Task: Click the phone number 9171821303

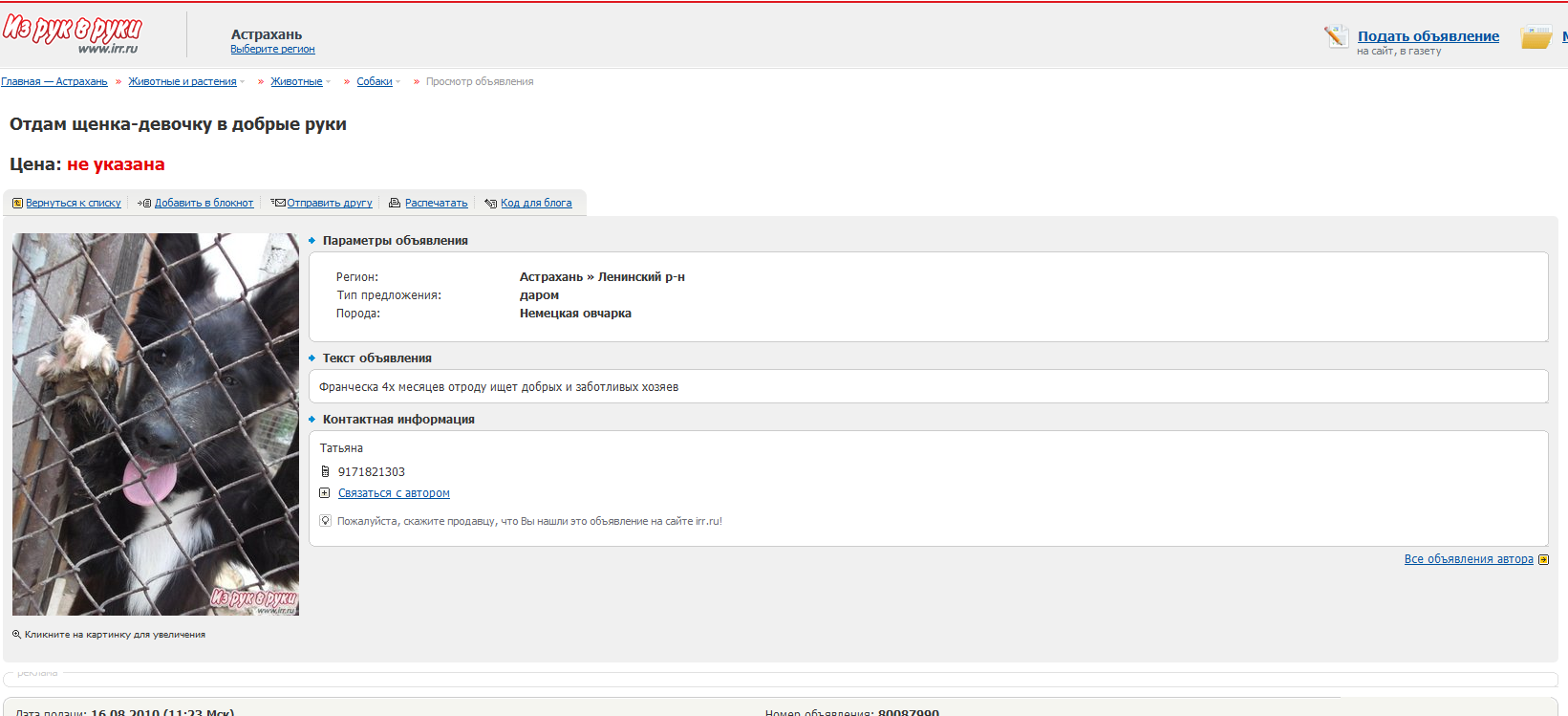Action: pyautogui.click(x=372, y=472)
